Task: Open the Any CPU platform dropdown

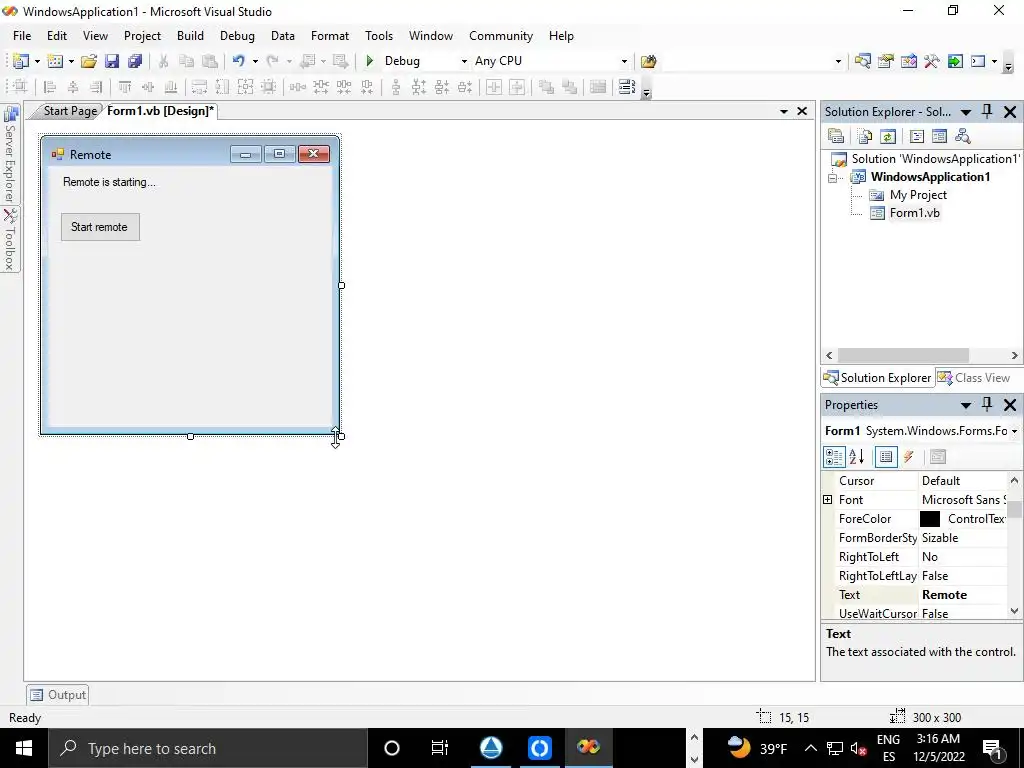Action: click(x=624, y=61)
